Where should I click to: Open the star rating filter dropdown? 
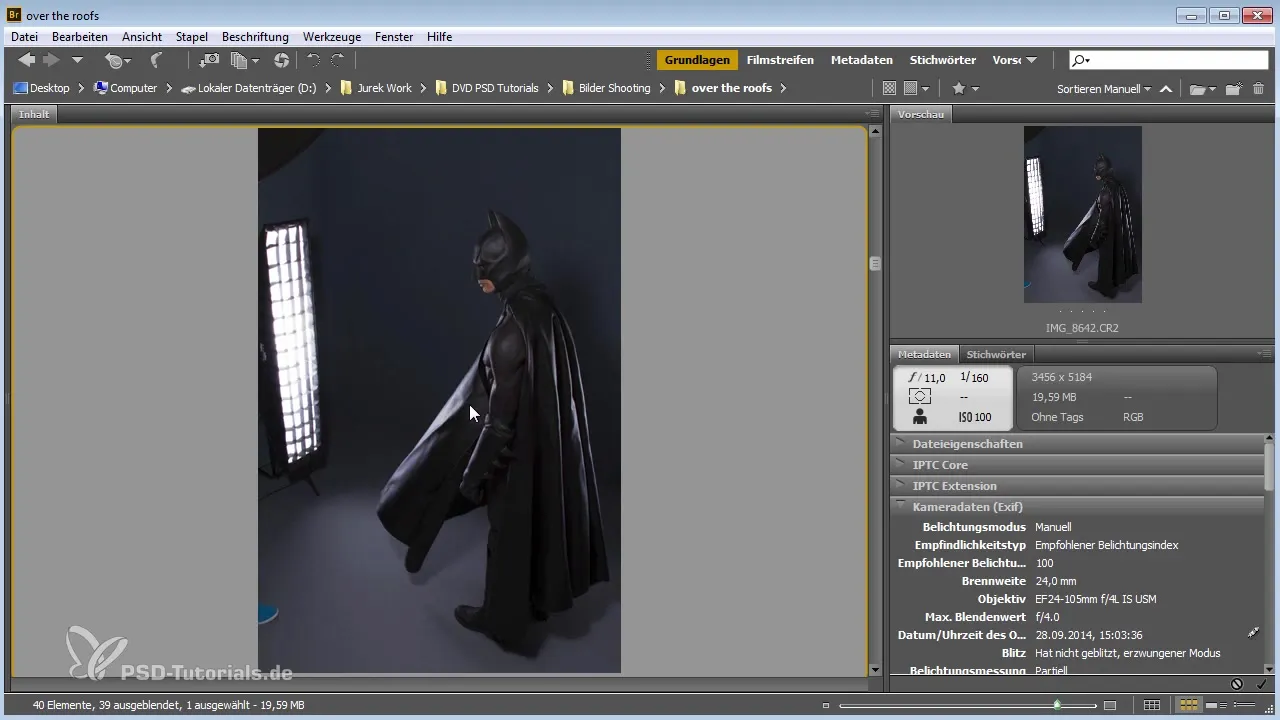tap(965, 88)
